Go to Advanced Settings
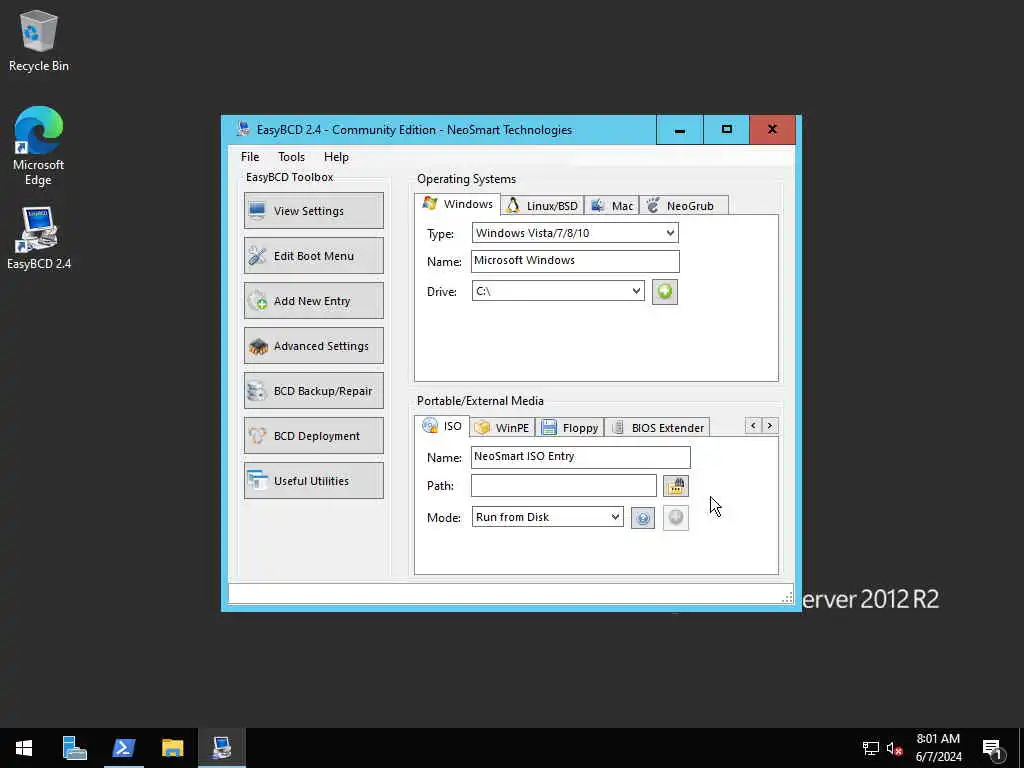This screenshot has width=1024, height=768. [x=313, y=345]
